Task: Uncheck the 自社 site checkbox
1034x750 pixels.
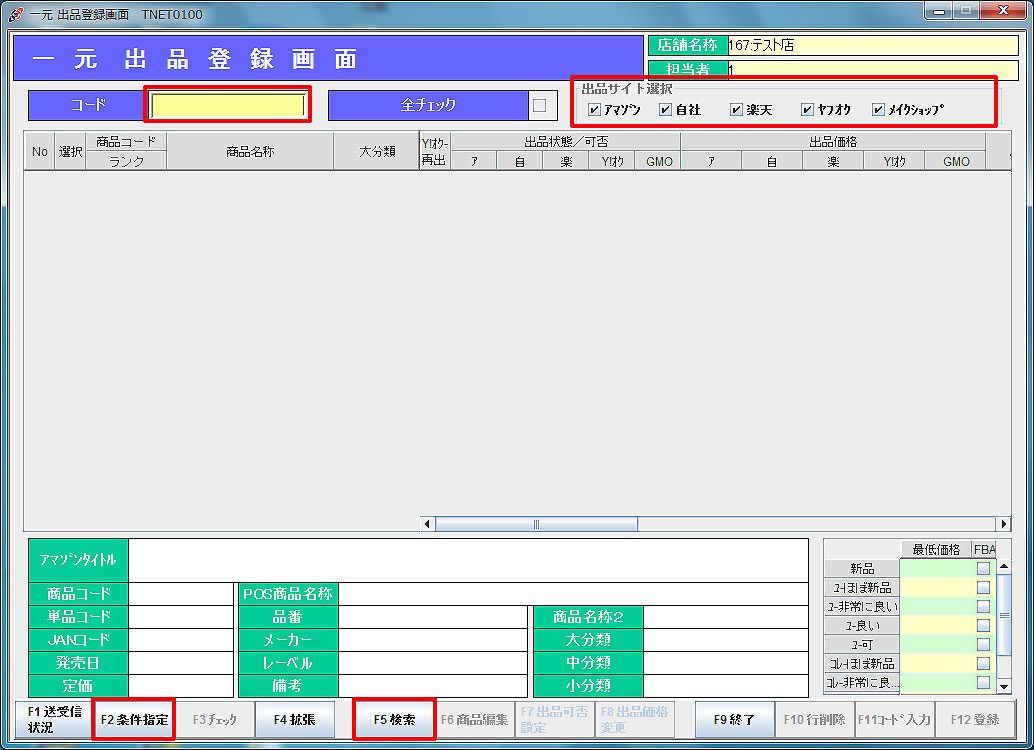Action: point(666,110)
